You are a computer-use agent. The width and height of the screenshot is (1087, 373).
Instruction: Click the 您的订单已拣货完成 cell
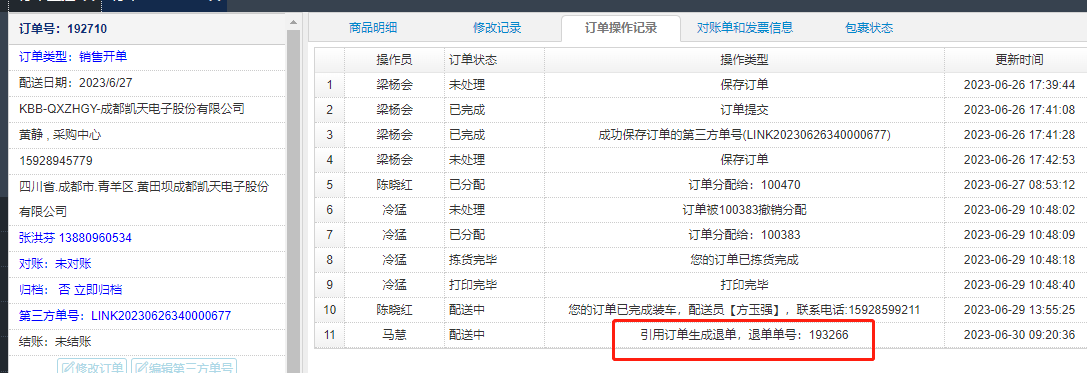[x=744, y=259]
